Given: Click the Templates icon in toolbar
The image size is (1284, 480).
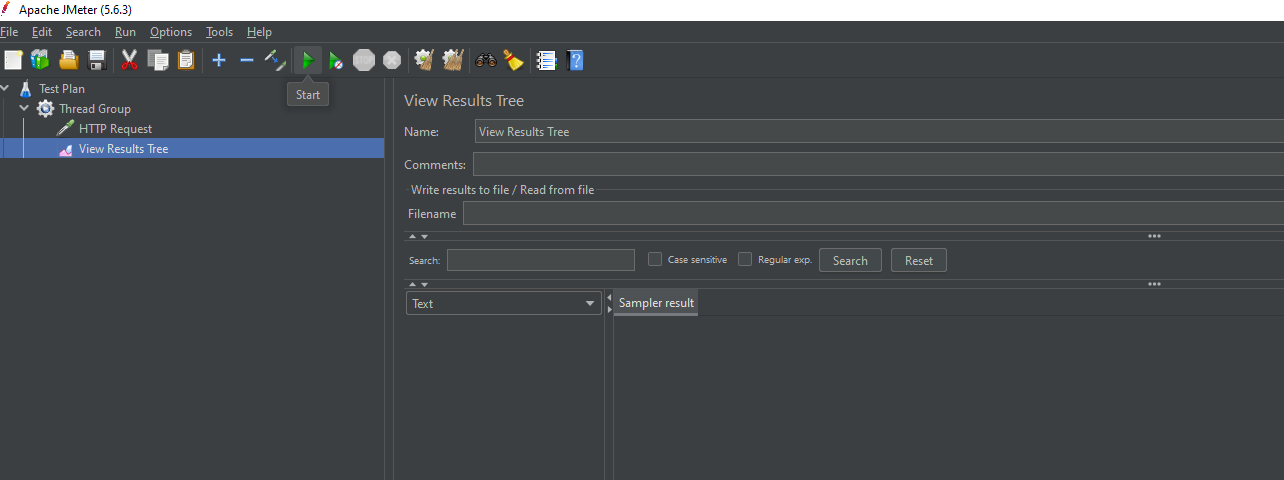Looking at the screenshot, I should tap(40, 61).
